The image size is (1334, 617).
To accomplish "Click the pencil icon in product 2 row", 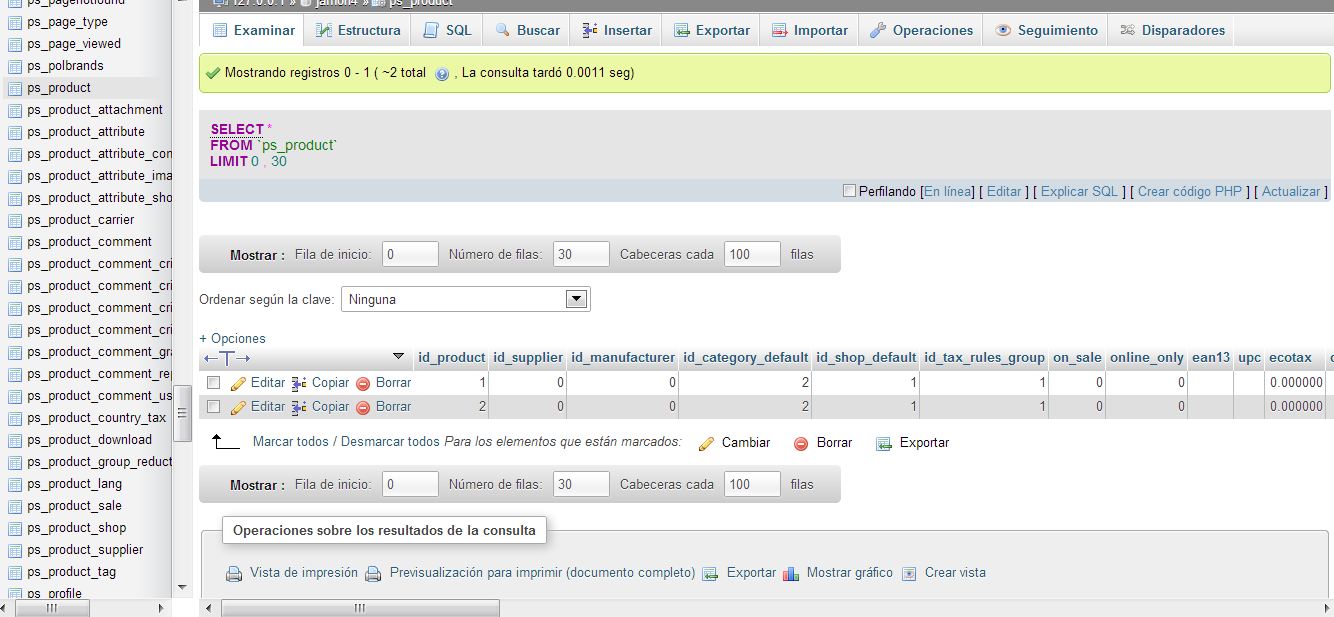I will pos(238,407).
